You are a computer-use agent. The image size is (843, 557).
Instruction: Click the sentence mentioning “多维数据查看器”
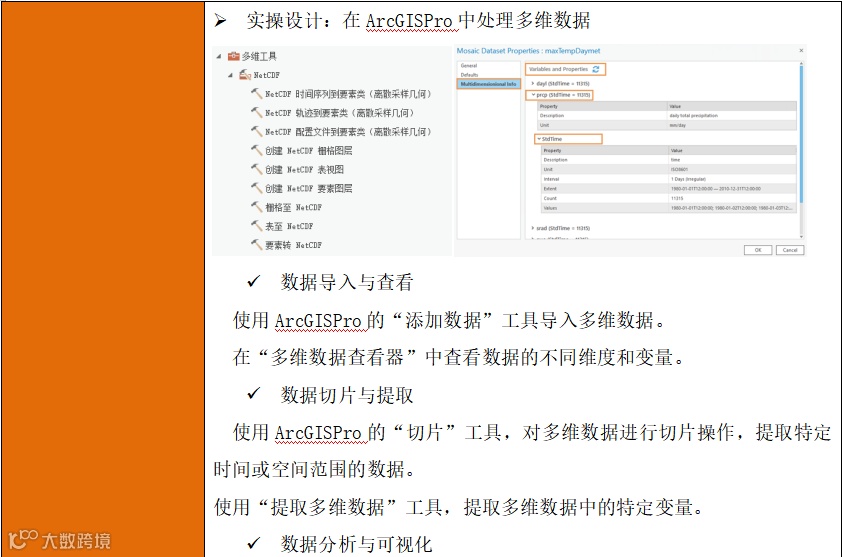pos(459,357)
